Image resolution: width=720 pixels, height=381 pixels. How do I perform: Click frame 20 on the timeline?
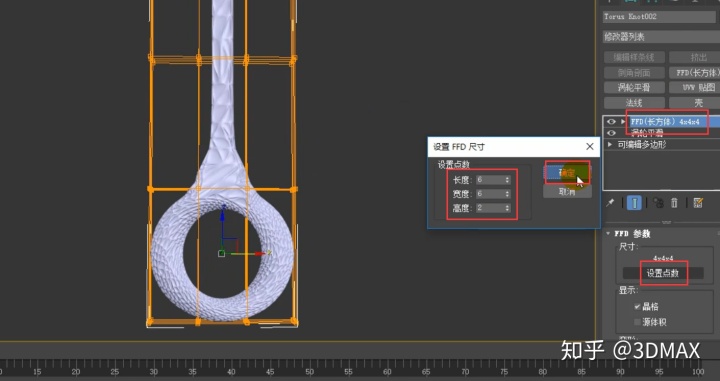point(76,371)
